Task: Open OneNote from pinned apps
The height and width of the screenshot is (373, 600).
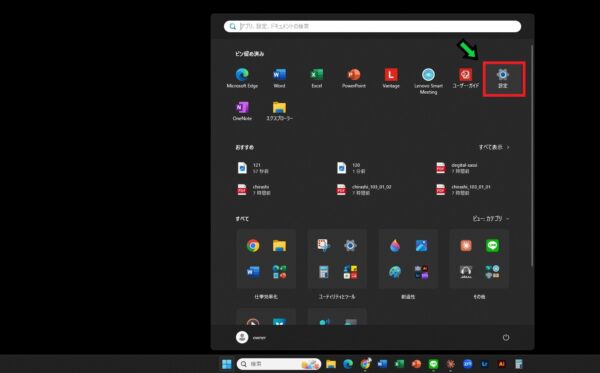Action: [242, 111]
